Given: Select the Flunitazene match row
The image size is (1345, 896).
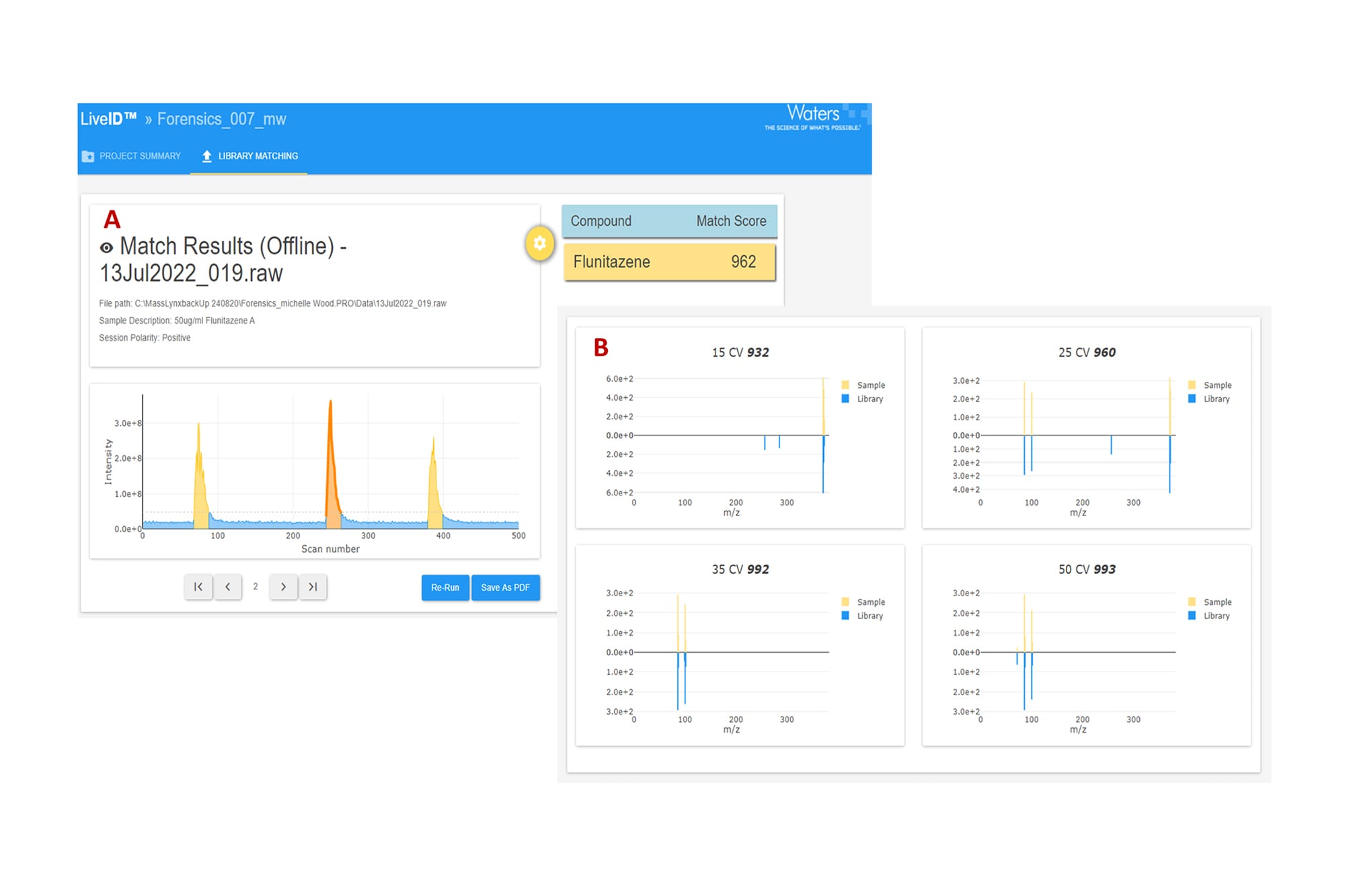Looking at the screenshot, I should [669, 262].
